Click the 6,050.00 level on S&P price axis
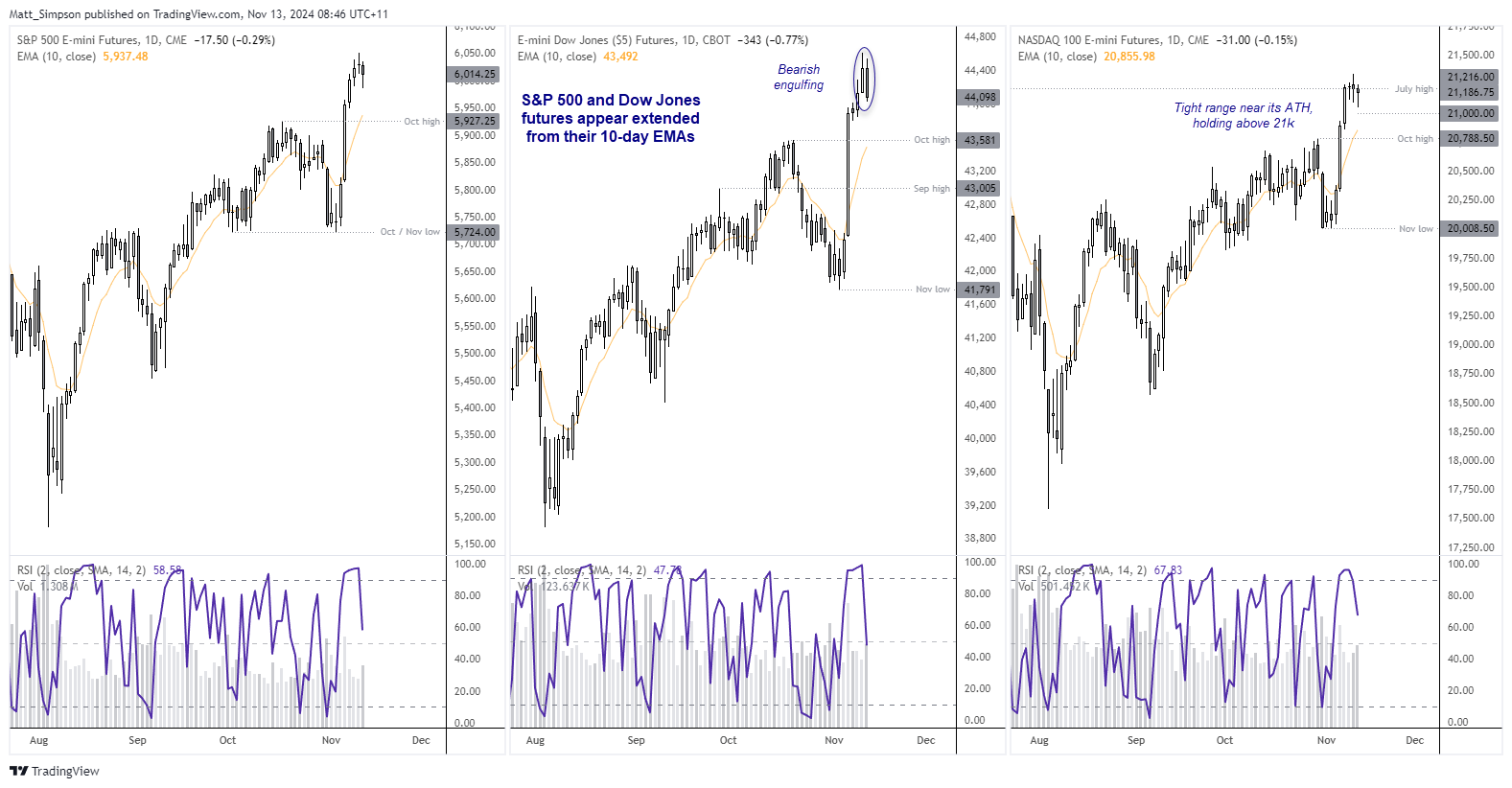The width and height of the screenshot is (1512, 788). click(475, 54)
